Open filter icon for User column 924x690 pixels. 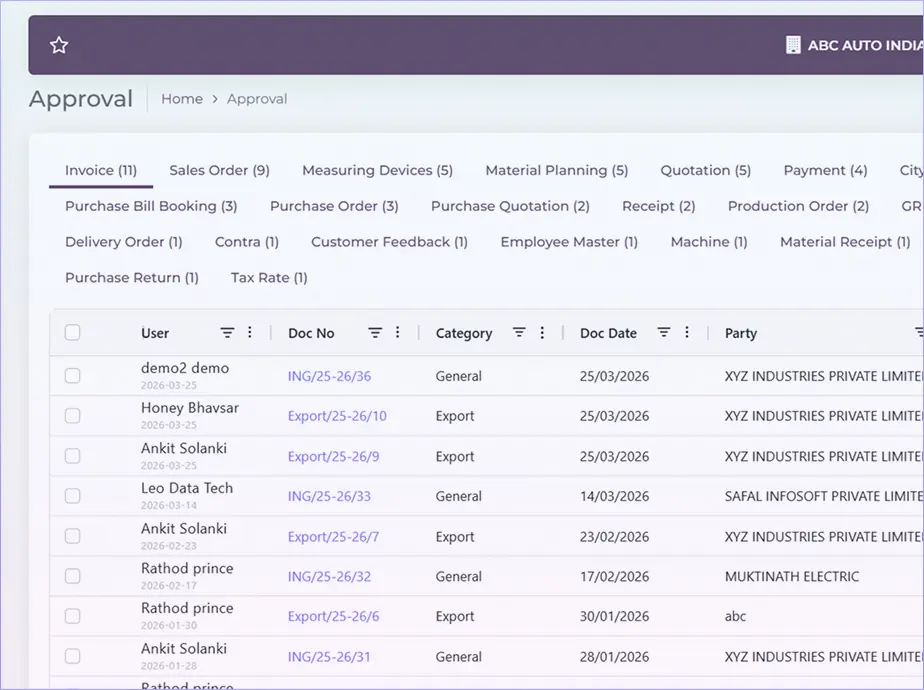[227, 333]
